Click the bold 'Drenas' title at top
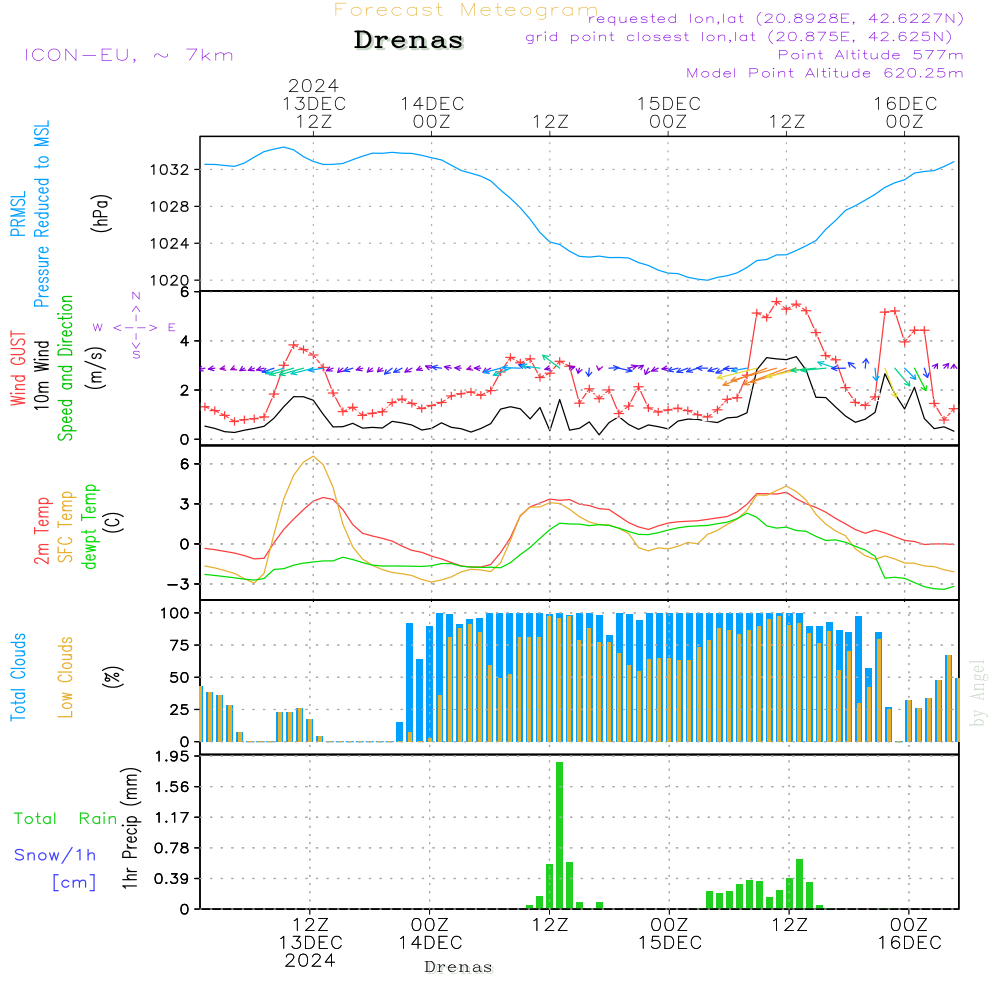The image size is (1000, 1000). [x=409, y=40]
